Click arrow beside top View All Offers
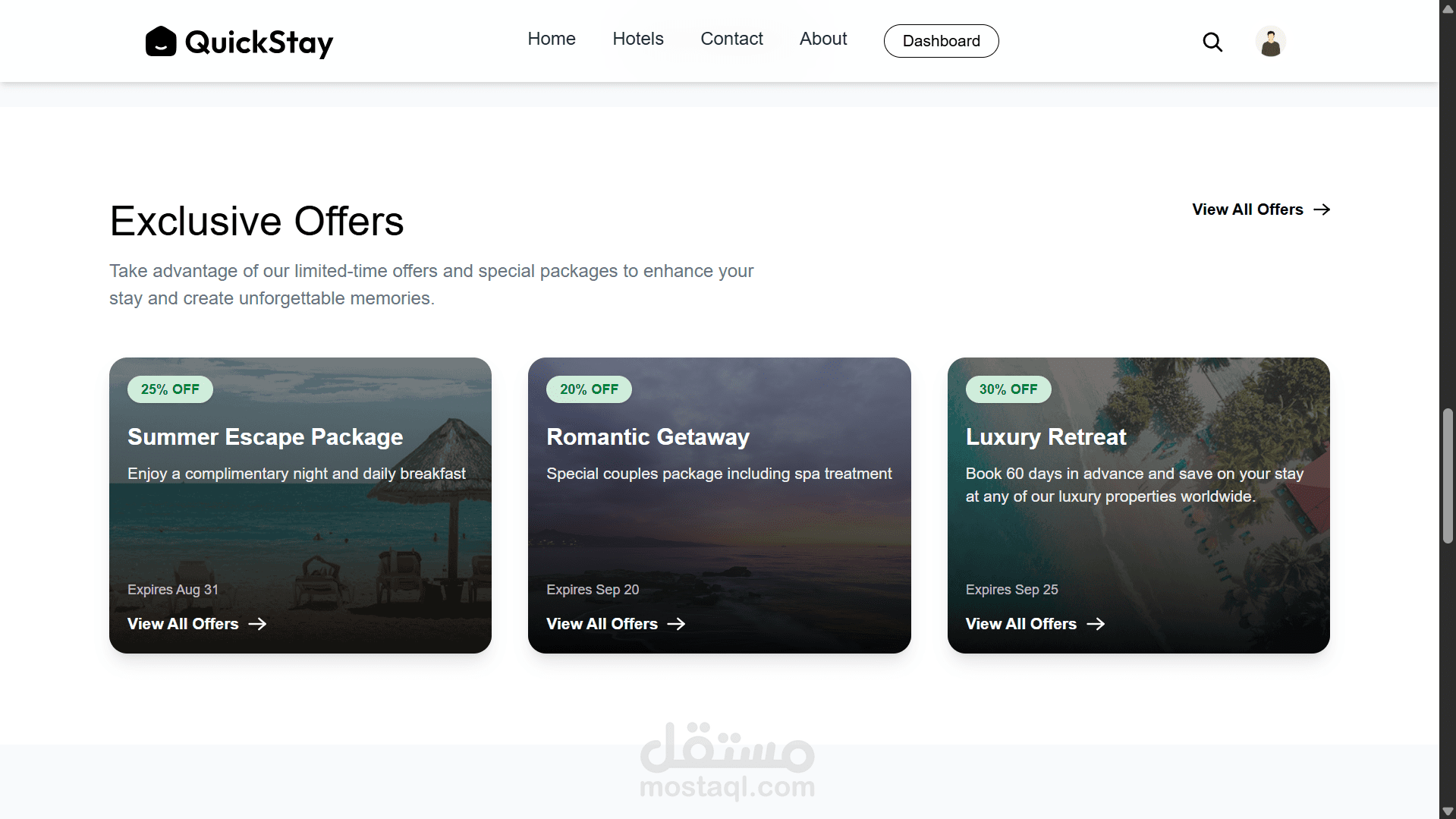Viewport: 1456px width, 819px height. (x=1322, y=209)
